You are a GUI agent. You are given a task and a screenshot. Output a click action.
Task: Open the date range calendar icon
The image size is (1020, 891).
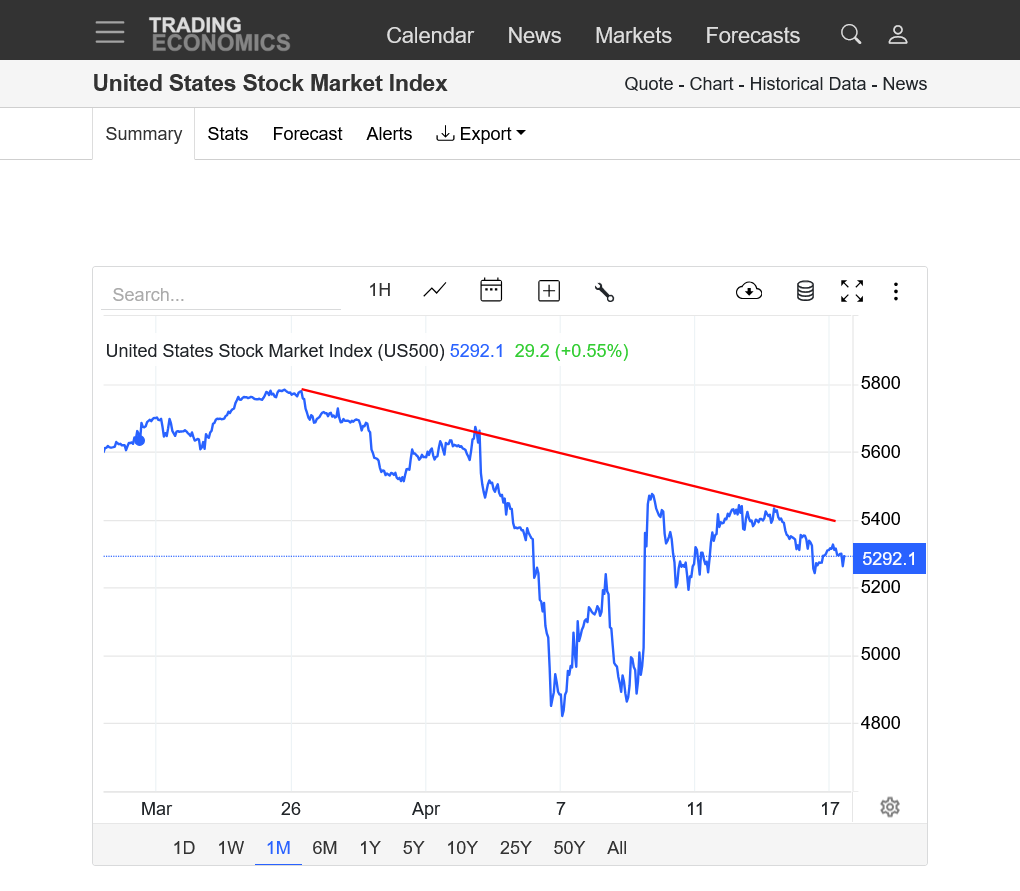click(x=491, y=290)
